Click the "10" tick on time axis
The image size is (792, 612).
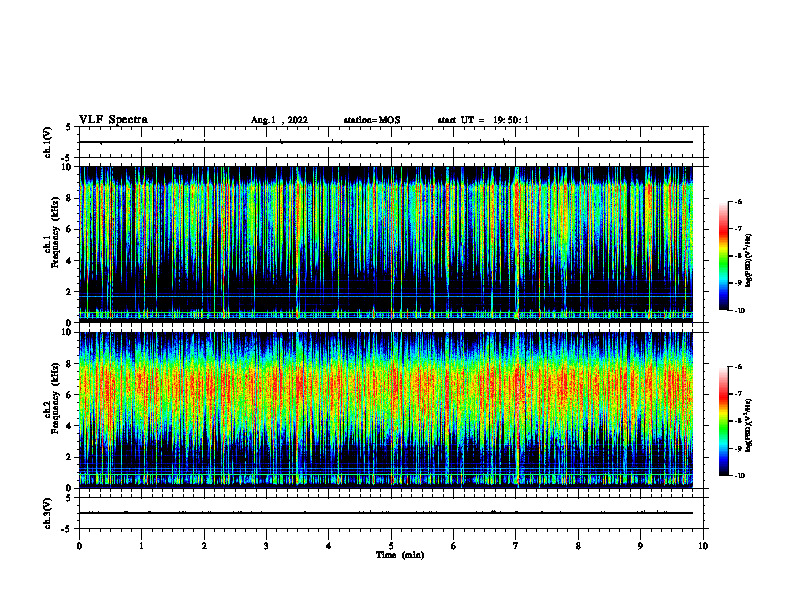(x=703, y=546)
